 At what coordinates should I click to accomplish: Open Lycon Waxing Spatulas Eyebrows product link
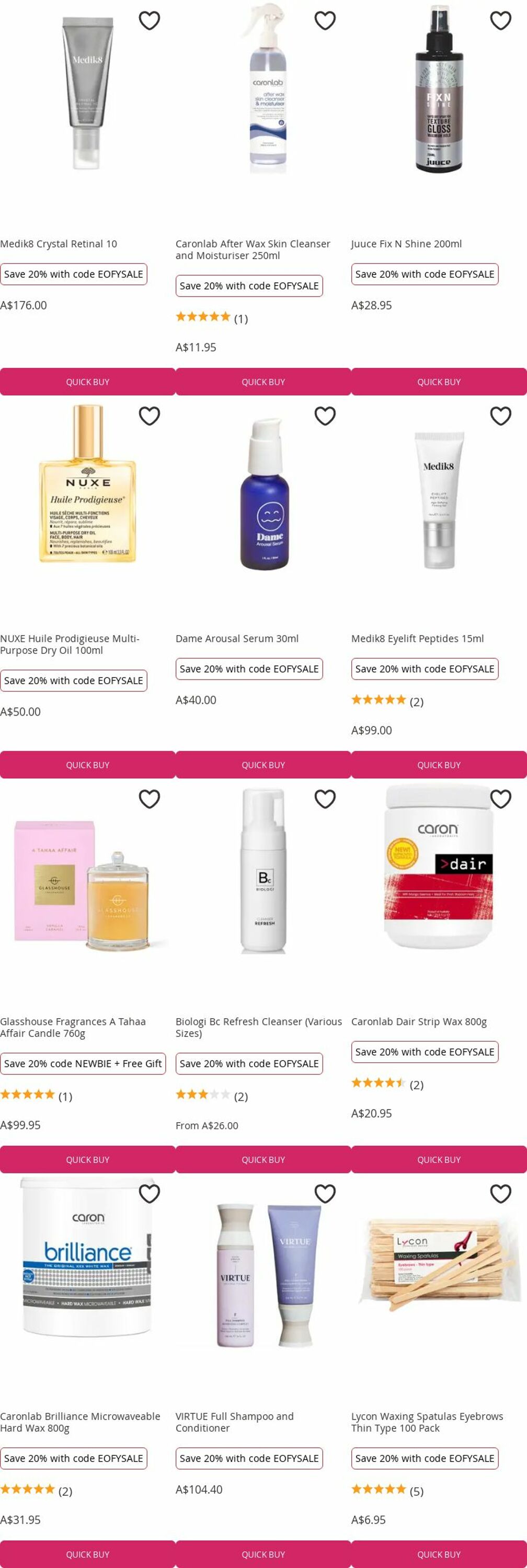(427, 1422)
